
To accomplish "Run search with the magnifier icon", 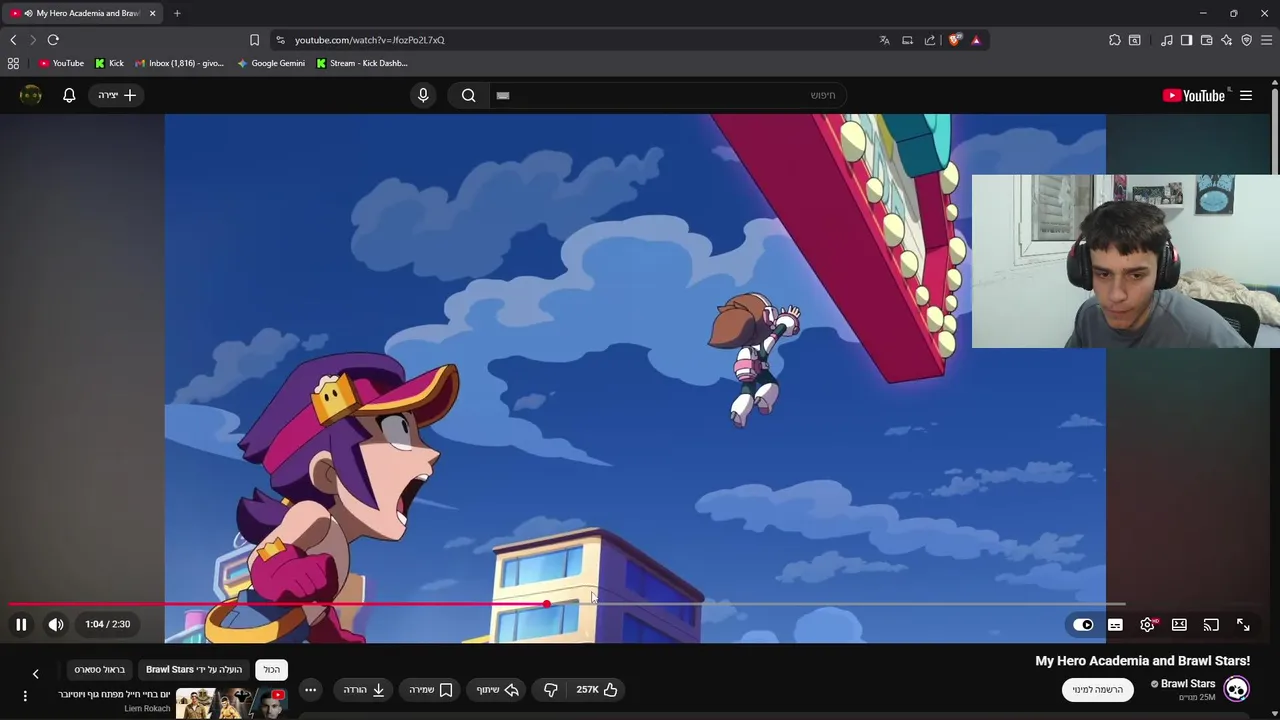I will coord(468,95).
